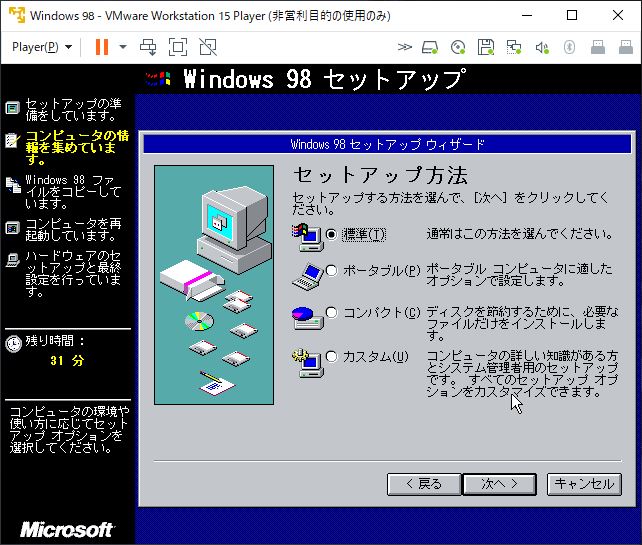Screen dimensions: 642x545
Task: Click the Windows 98 ファイルをコピー step text
Action: pyautogui.click(x=73, y=192)
